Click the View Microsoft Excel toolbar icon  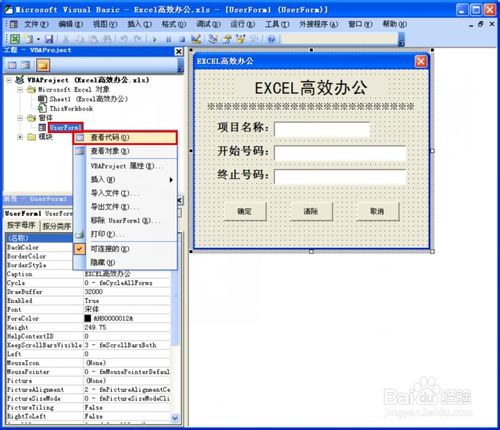[x=15, y=39]
